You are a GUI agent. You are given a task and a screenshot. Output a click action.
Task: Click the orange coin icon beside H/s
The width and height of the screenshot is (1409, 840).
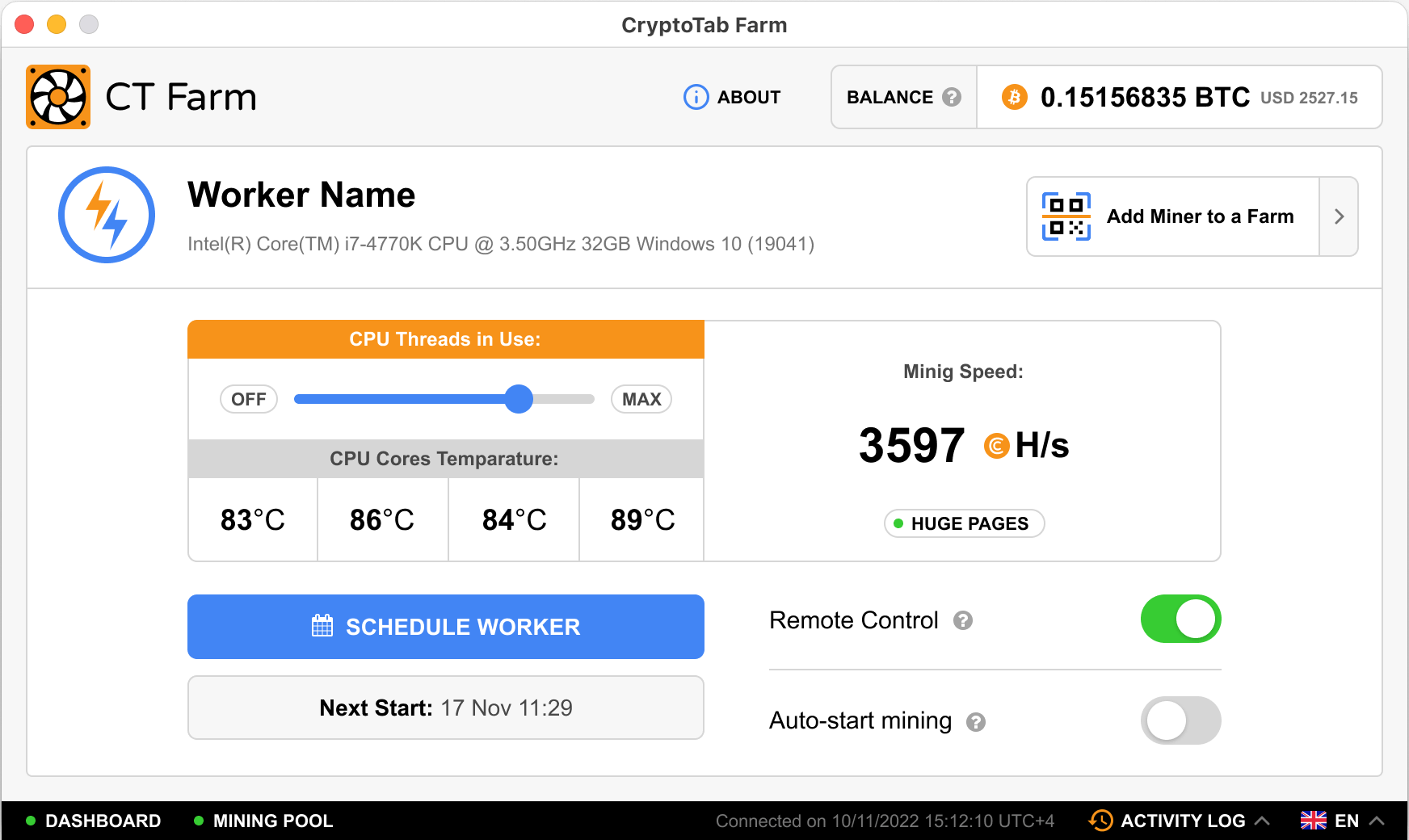click(997, 445)
